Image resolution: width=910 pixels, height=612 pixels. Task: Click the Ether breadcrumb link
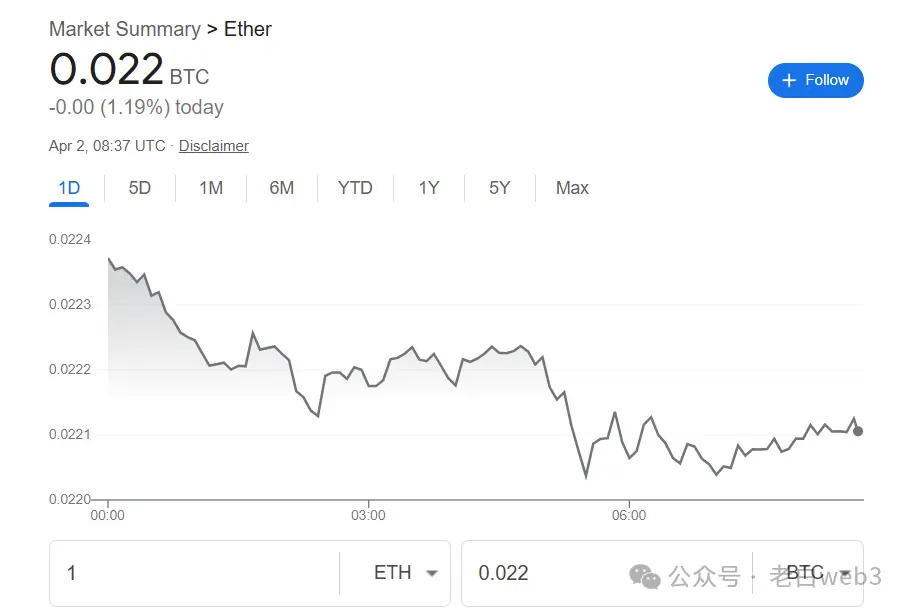pyautogui.click(x=247, y=29)
